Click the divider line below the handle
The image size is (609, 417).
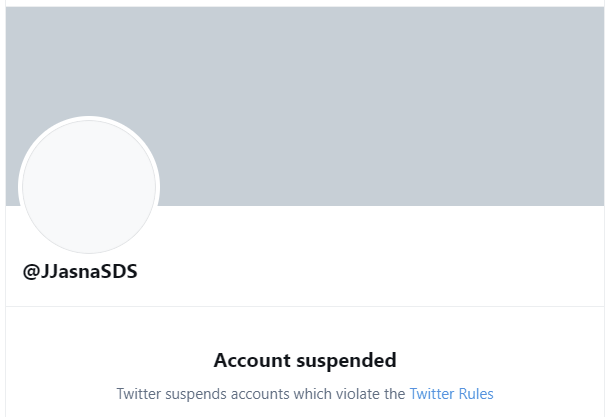click(x=305, y=306)
